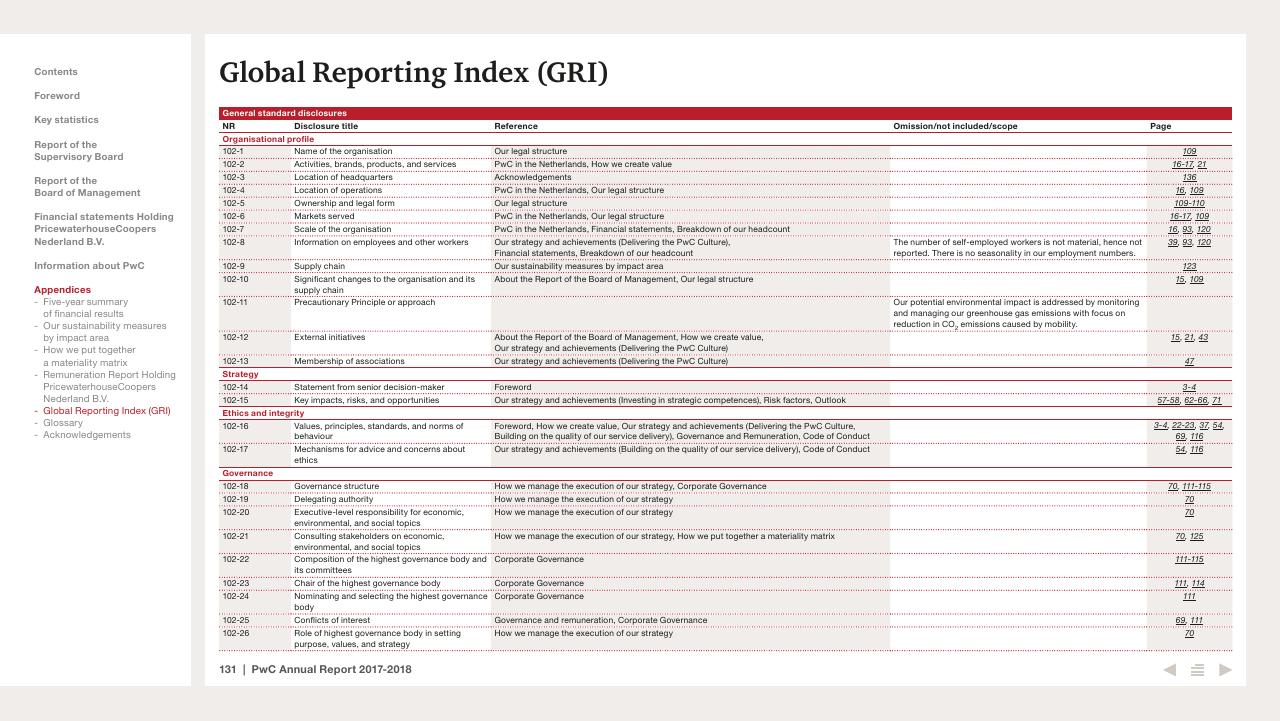Open Contents in the sidebar
This screenshot has height=721, width=1280.
click(x=56, y=72)
